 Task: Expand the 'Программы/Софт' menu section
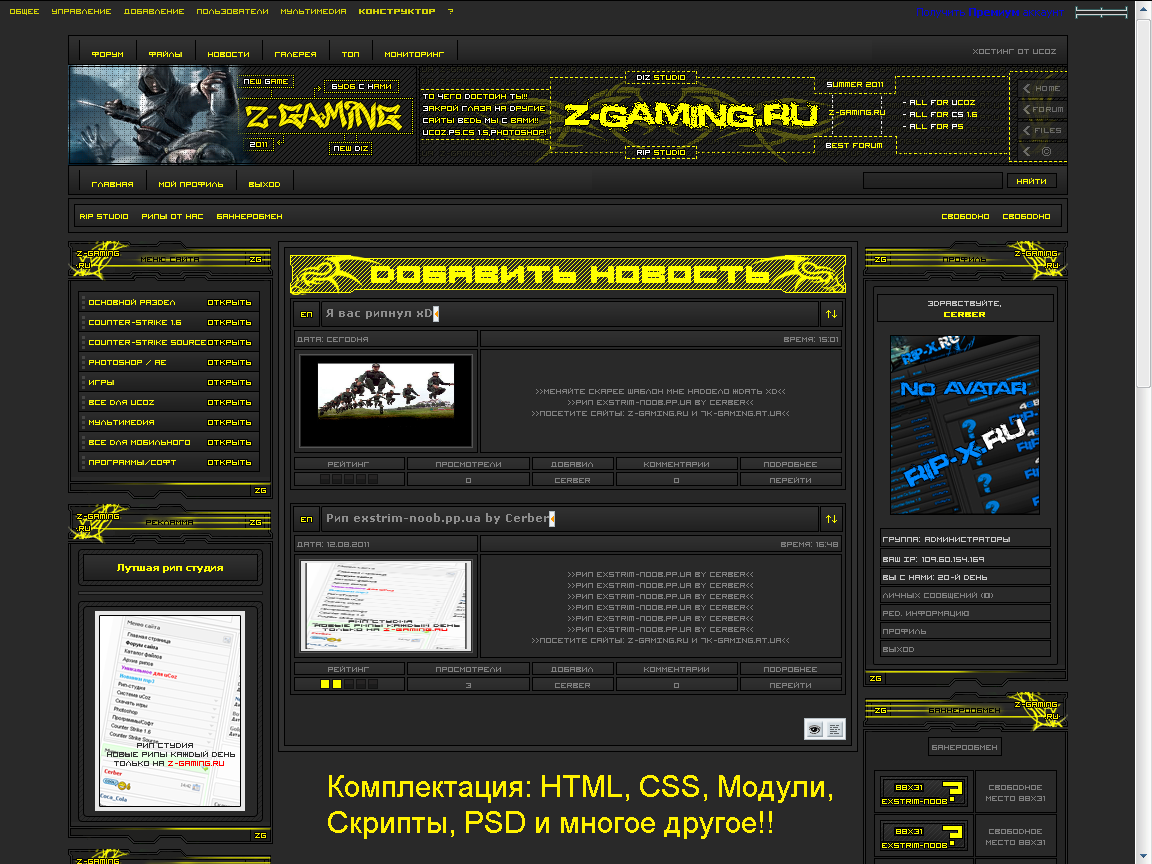click(x=229, y=462)
